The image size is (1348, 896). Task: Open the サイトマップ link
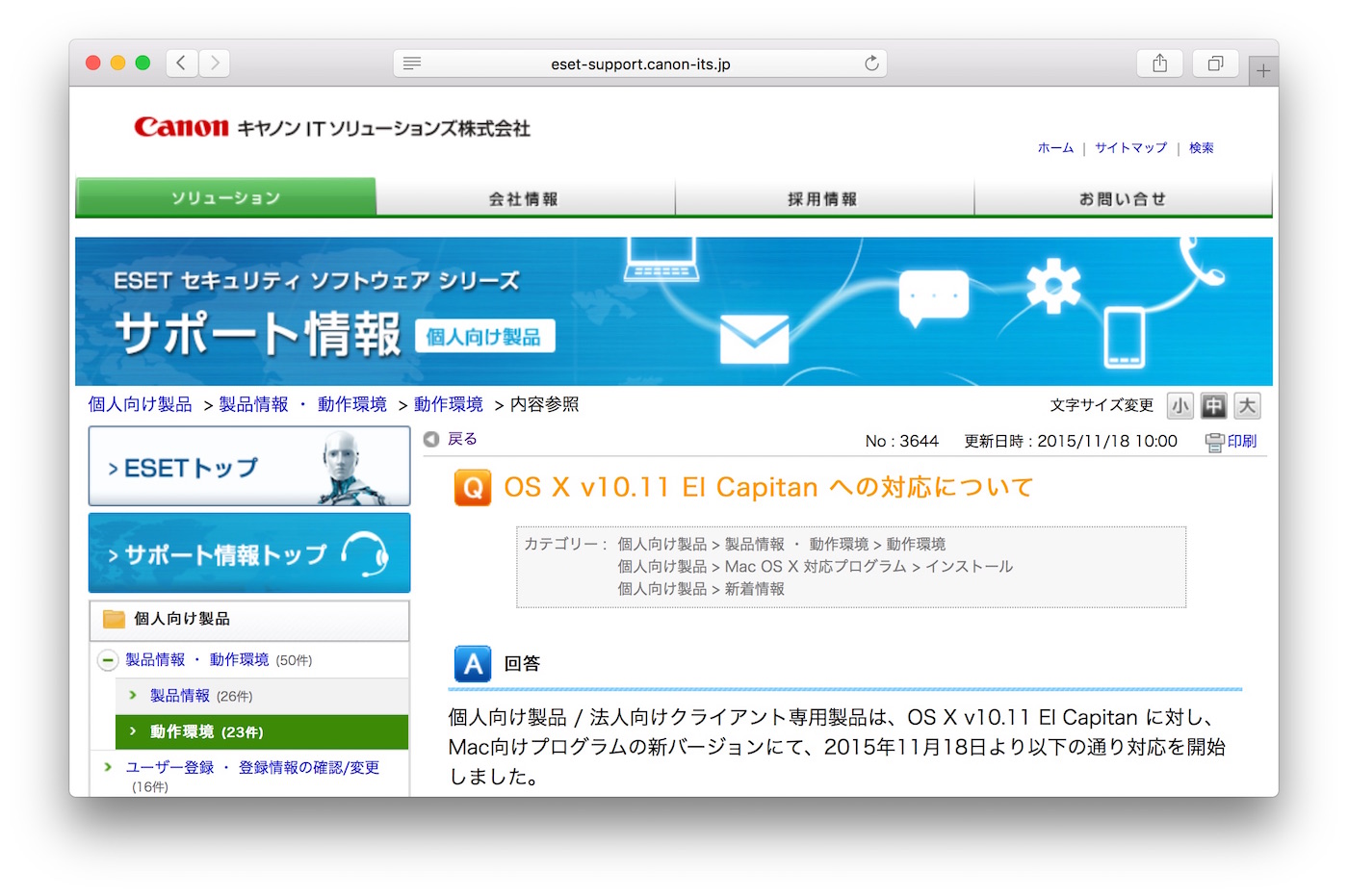pyautogui.click(x=1130, y=148)
